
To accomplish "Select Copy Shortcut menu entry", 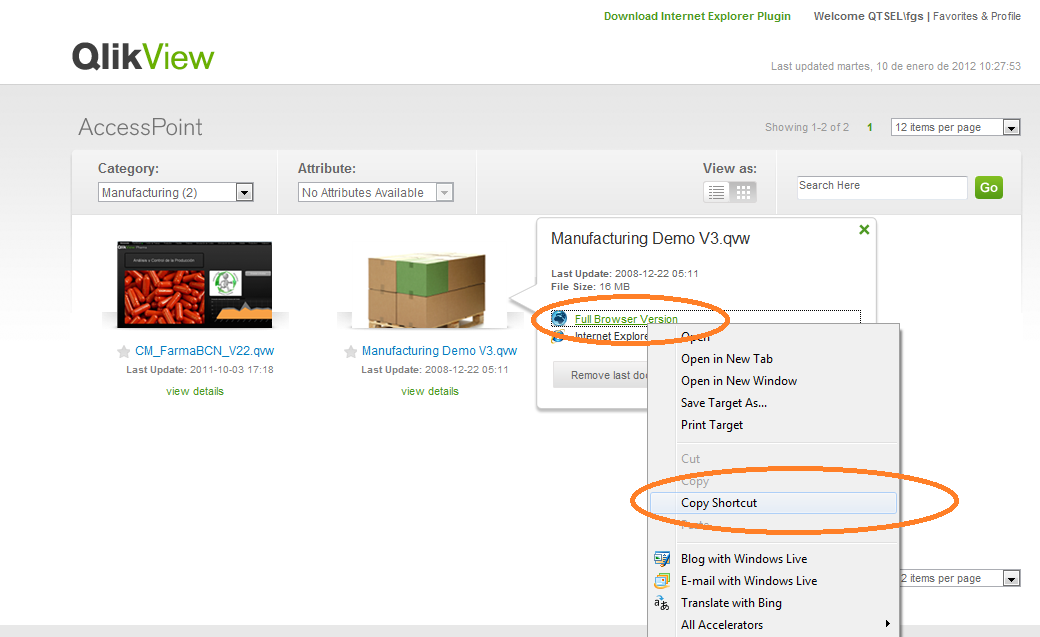I will pos(773,503).
